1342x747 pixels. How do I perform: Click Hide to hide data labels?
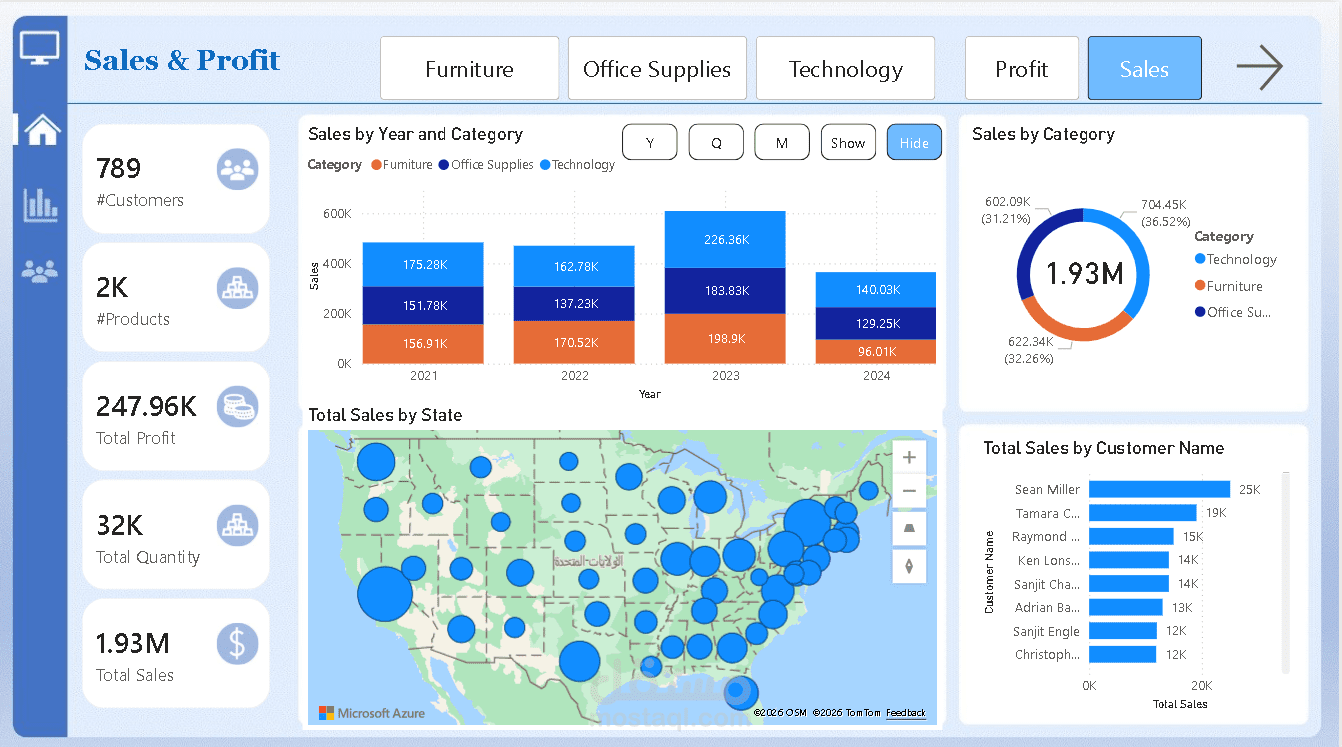pos(913,142)
